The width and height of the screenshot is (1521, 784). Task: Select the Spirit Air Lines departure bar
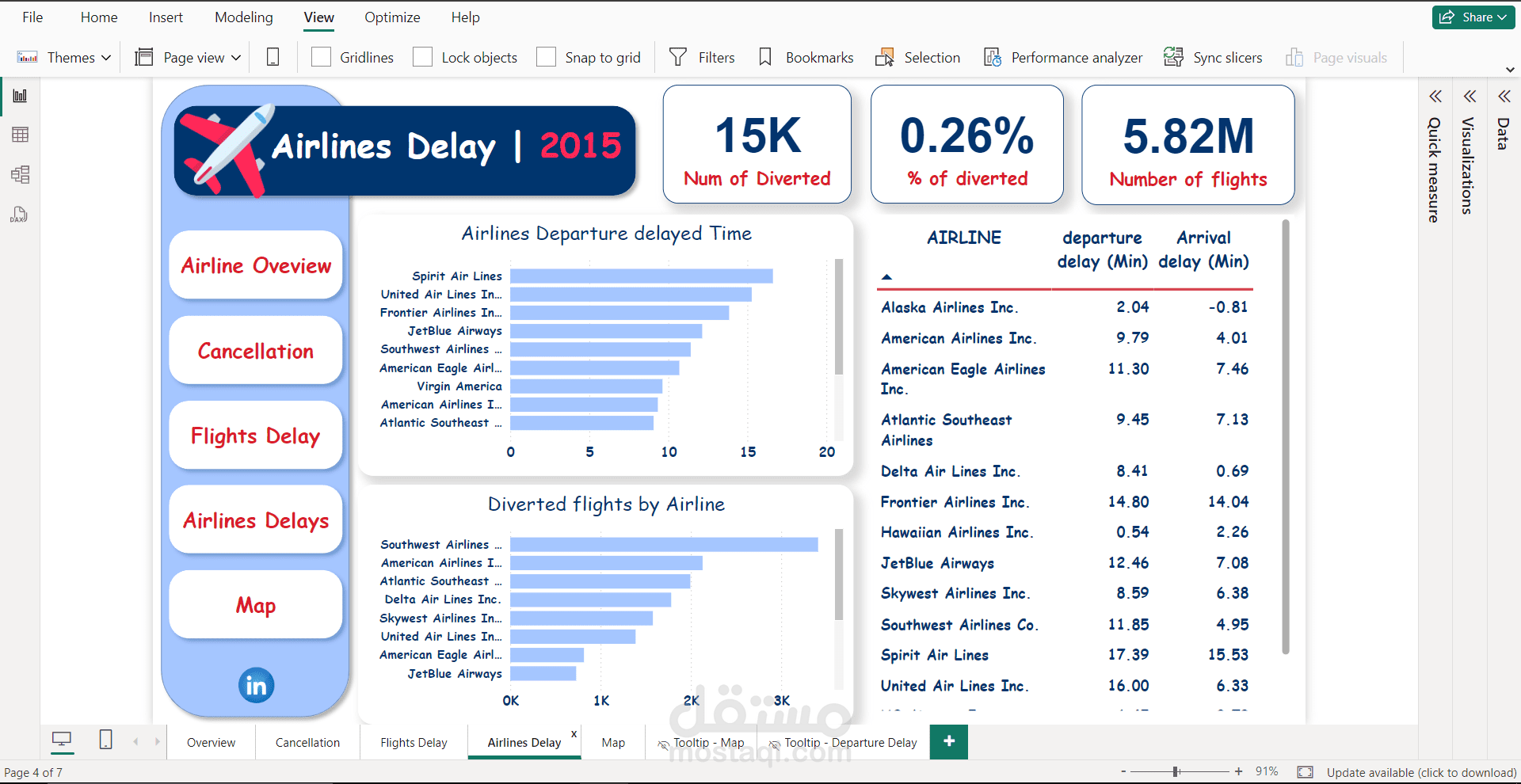(642, 276)
